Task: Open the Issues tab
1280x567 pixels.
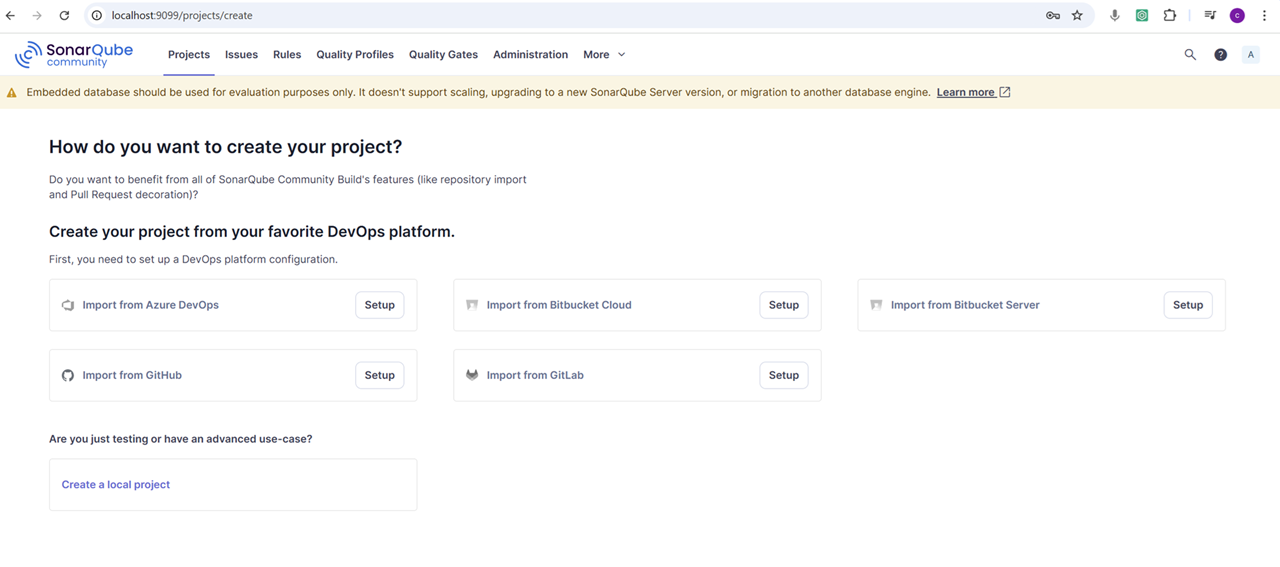Action: pyautogui.click(x=241, y=55)
